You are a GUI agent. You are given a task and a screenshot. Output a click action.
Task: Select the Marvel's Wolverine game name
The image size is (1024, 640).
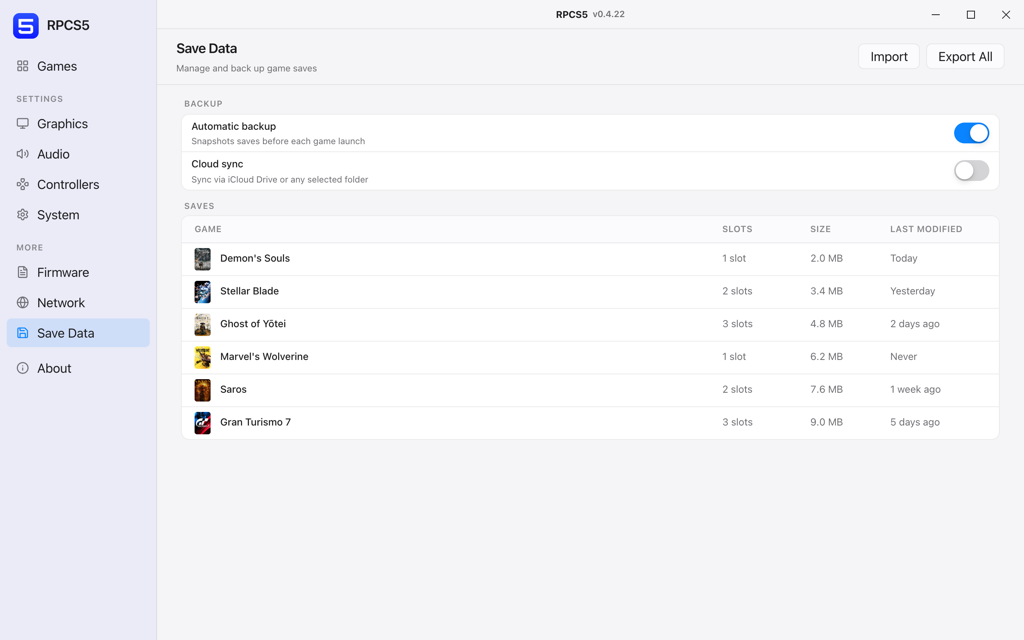pos(264,357)
